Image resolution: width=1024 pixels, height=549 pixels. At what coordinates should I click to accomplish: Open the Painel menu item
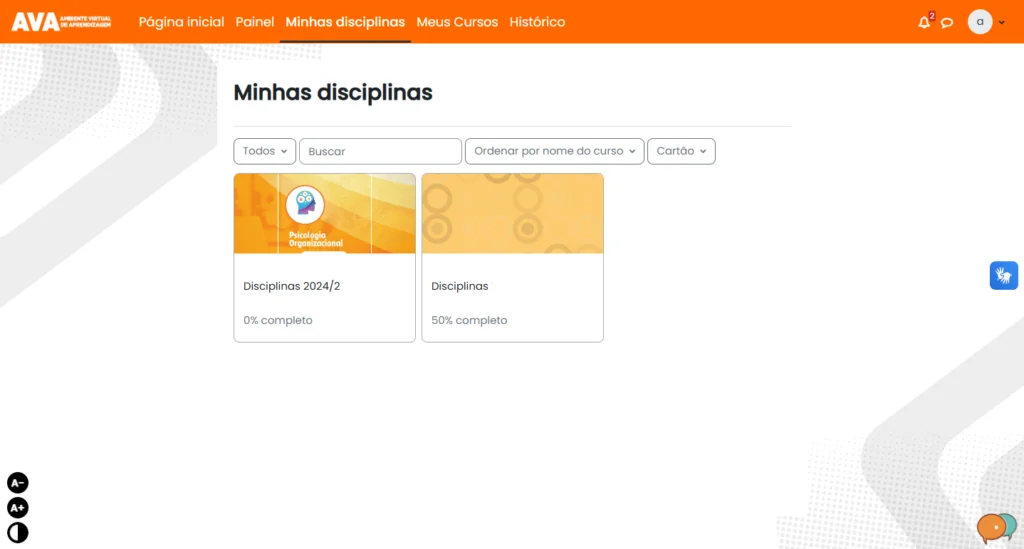255,22
